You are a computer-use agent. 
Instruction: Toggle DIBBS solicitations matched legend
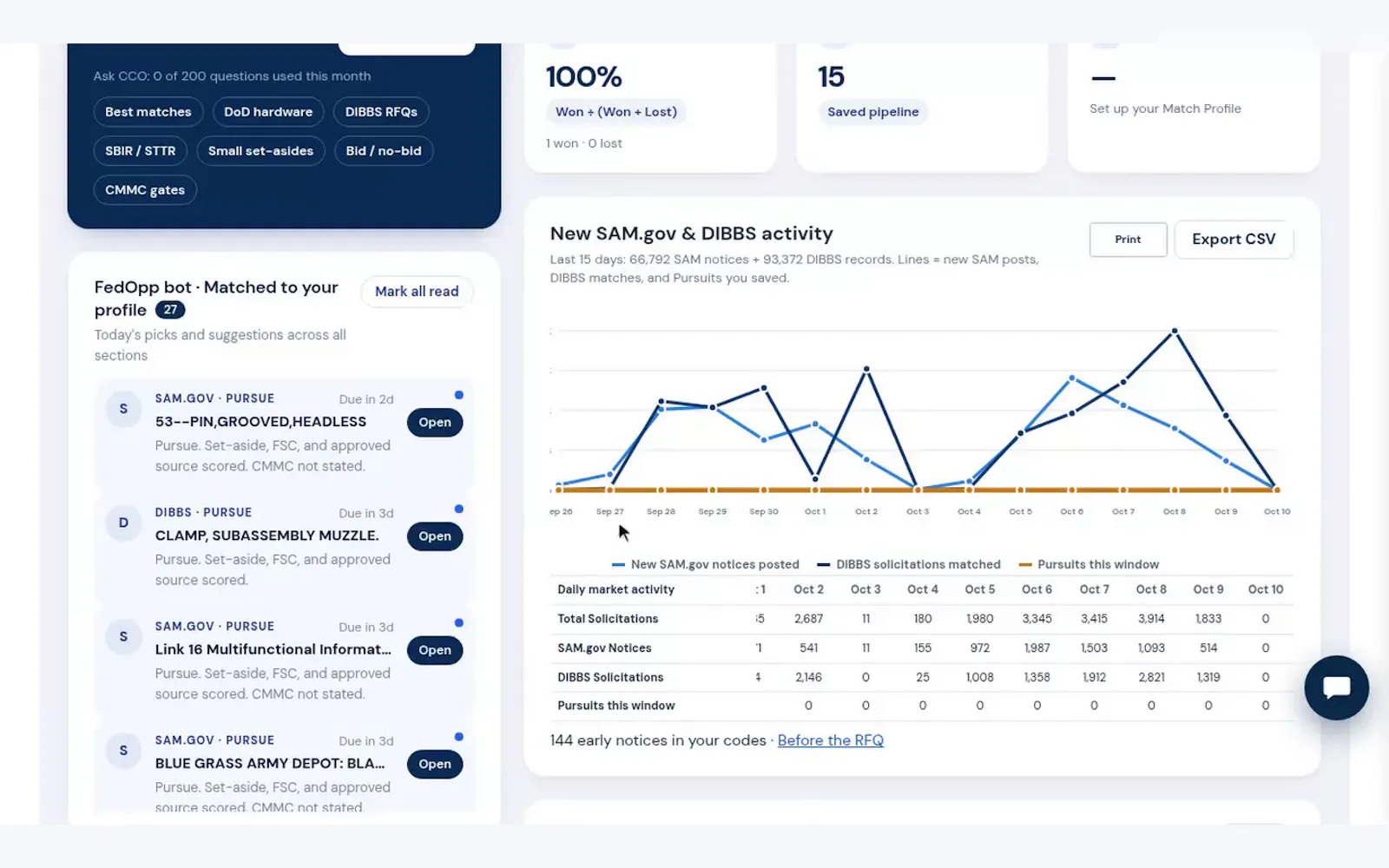tap(909, 564)
